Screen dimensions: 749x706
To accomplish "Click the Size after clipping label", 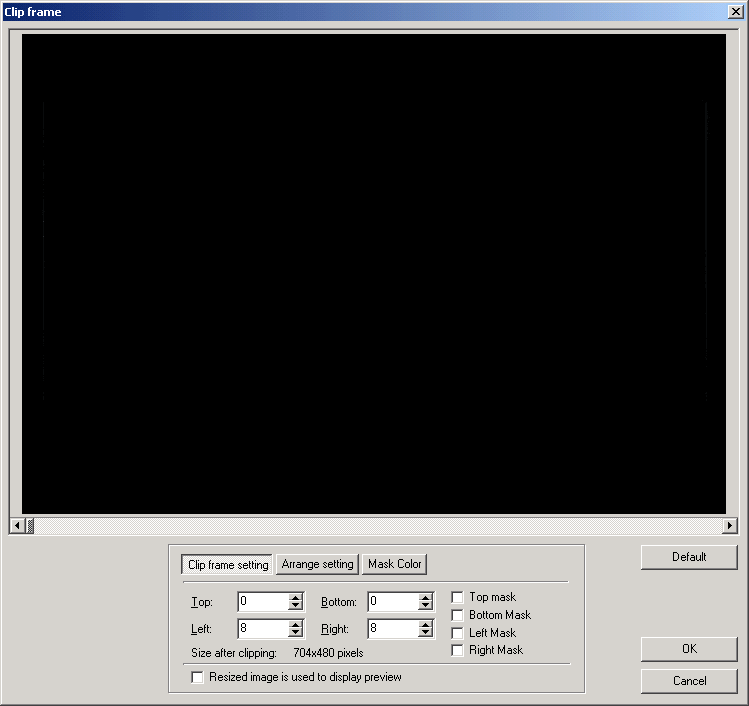I will click(x=234, y=653).
